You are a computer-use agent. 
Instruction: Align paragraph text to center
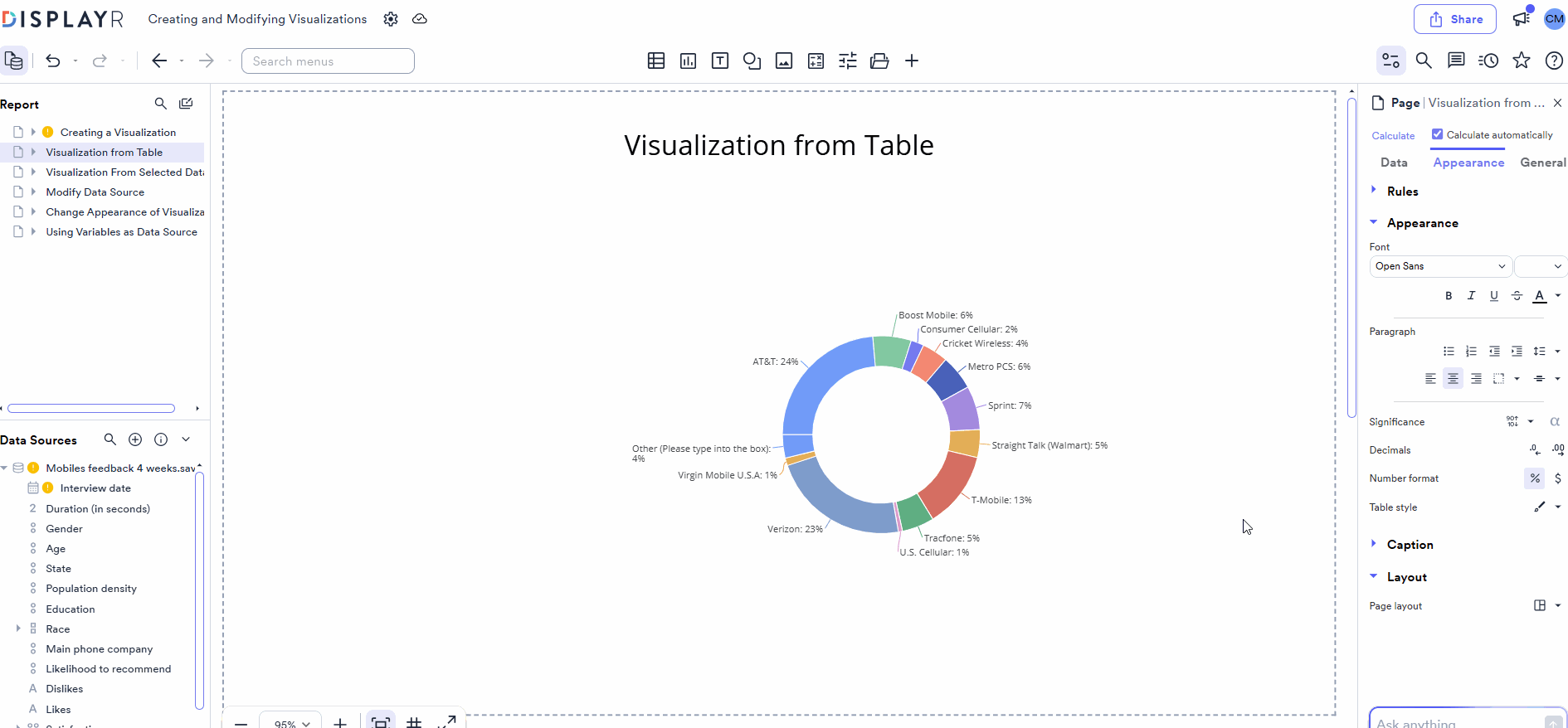coord(1453,379)
